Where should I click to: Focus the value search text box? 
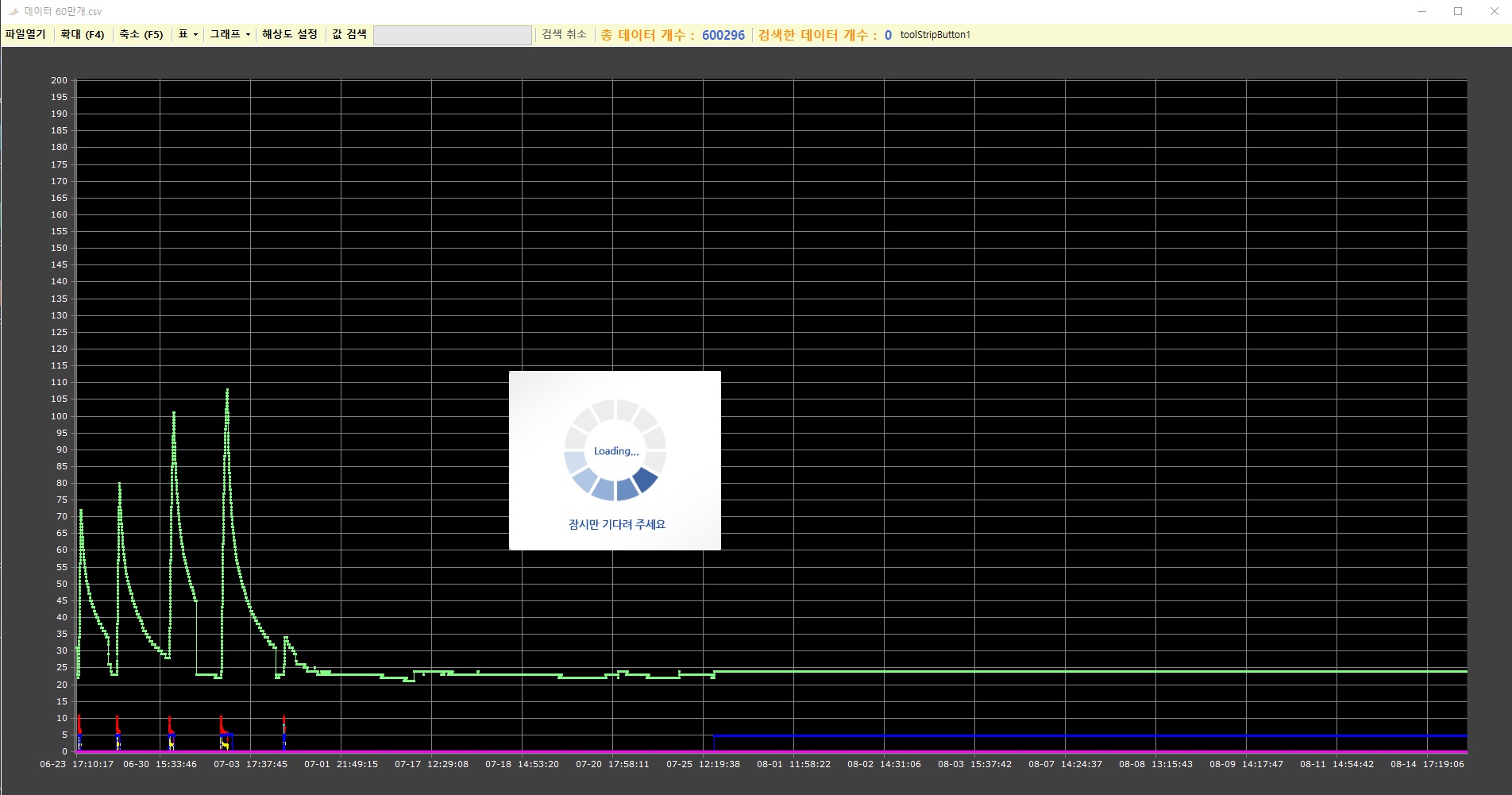pyautogui.click(x=452, y=35)
